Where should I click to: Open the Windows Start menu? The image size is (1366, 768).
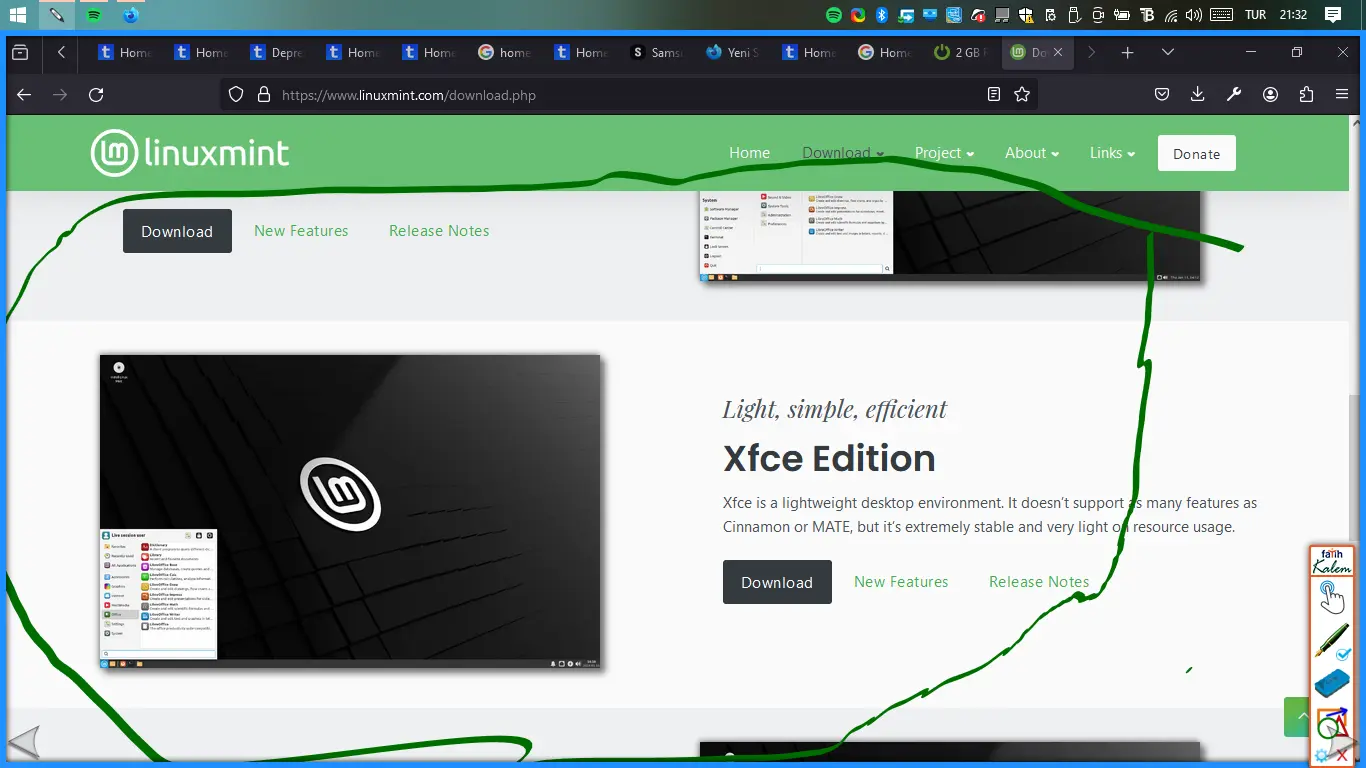(x=18, y=15)
